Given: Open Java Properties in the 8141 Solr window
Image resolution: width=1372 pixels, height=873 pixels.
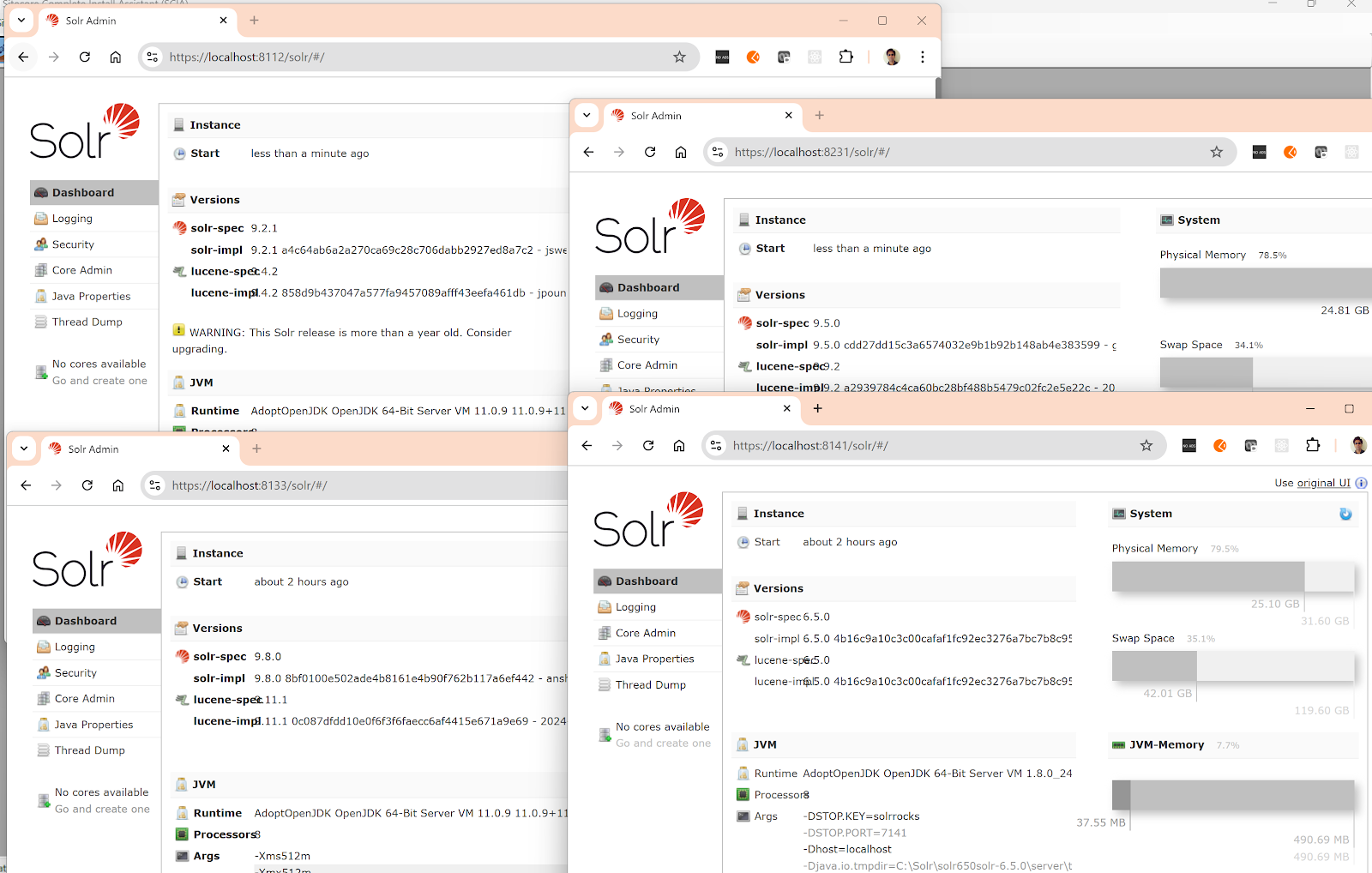Looking at the screenshot, I should tap(658, 659).
